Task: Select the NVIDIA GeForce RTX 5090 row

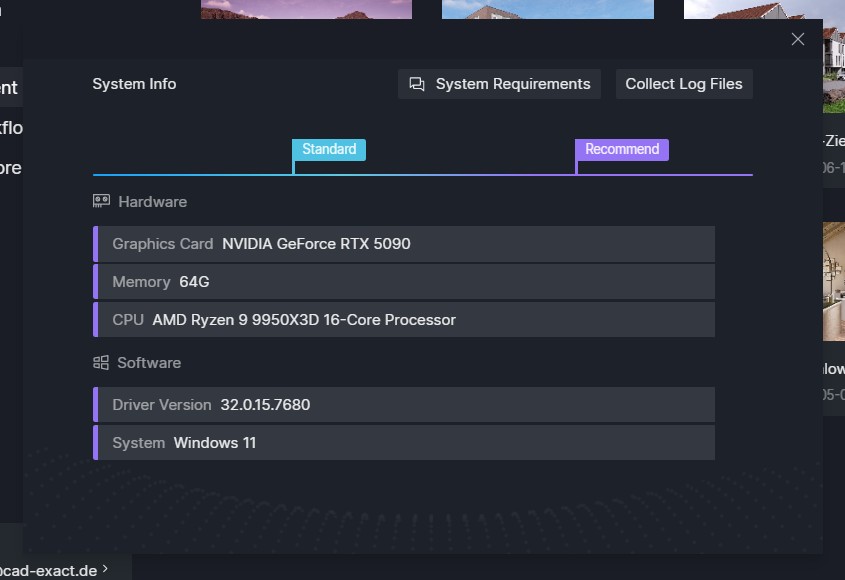Action: click(x=404, y=244)
